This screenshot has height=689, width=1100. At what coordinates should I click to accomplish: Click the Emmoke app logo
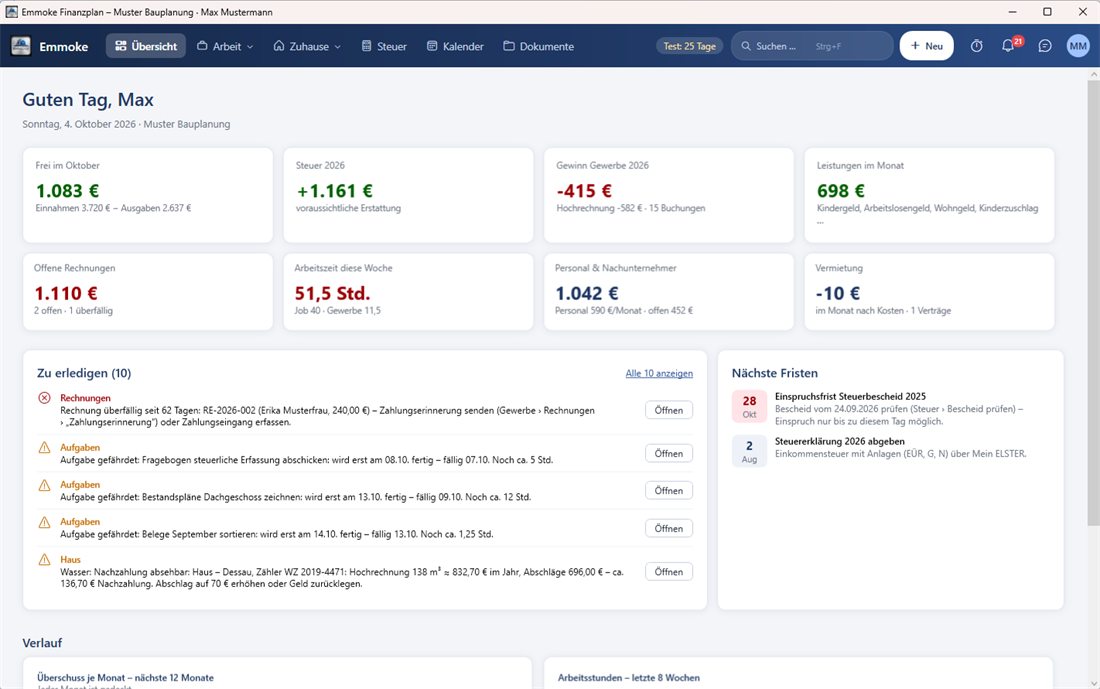pyautogui.click(x=21, y=46)
